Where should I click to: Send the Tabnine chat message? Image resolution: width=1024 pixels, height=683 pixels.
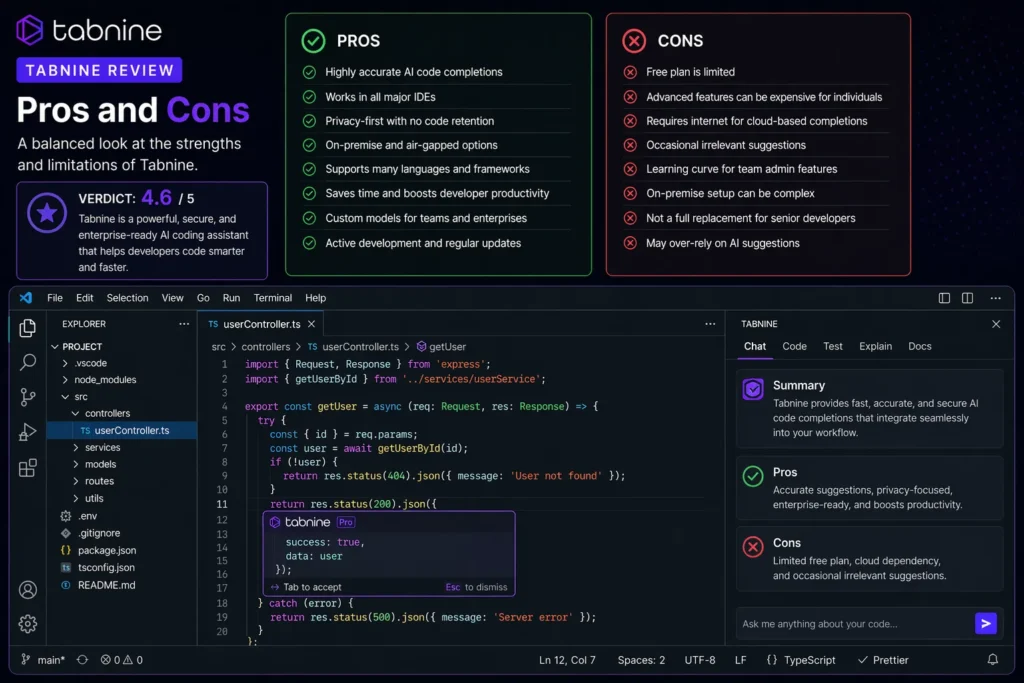click(x=985, y=624)
